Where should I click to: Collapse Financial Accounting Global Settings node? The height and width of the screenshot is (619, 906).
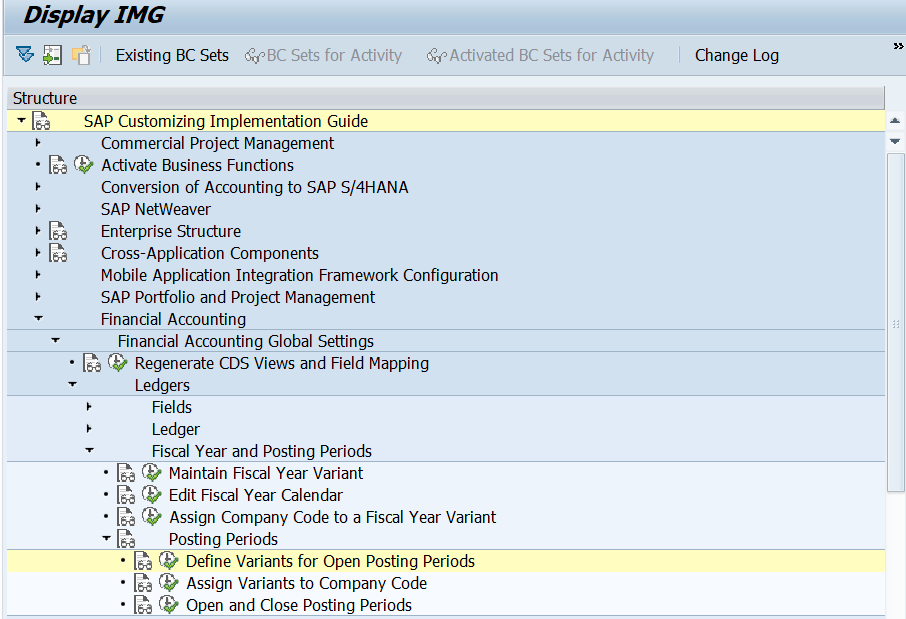[x=55, y=340]
